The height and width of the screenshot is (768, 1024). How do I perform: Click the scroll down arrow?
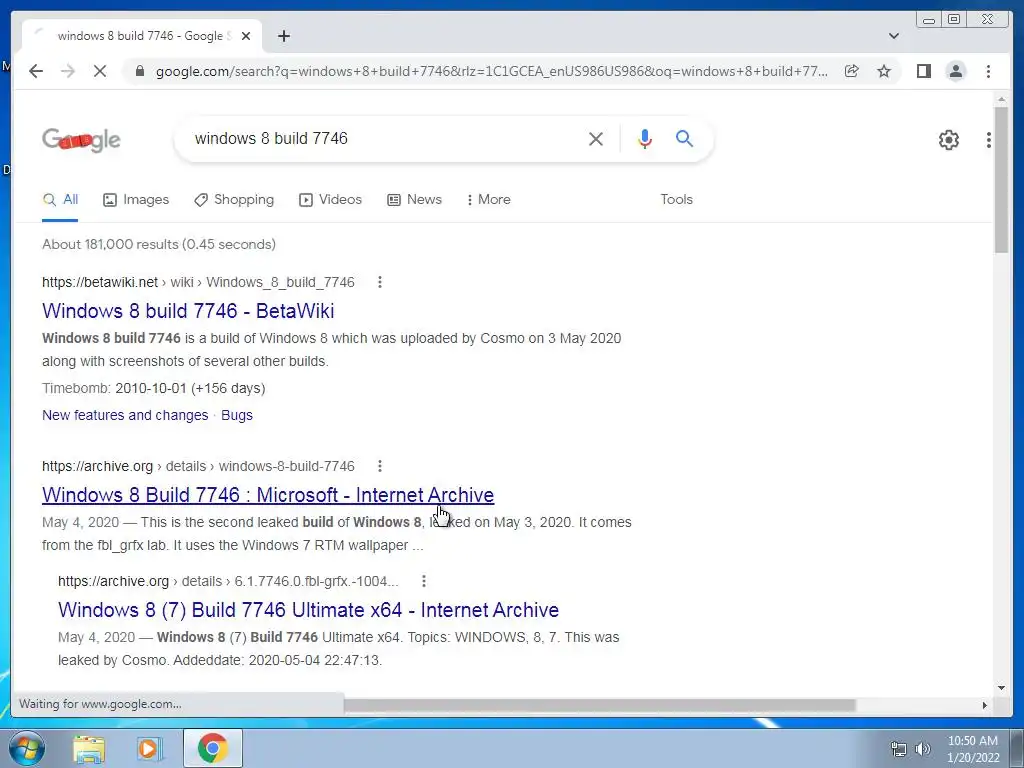(x=1001, y=687)
